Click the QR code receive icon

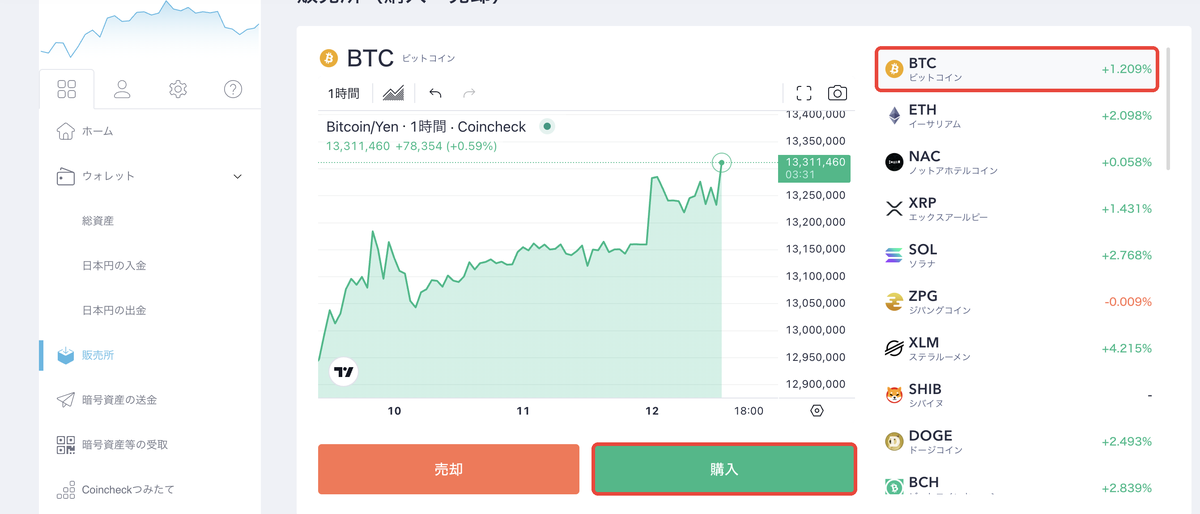pyautogui.click(x=66, y=444)
